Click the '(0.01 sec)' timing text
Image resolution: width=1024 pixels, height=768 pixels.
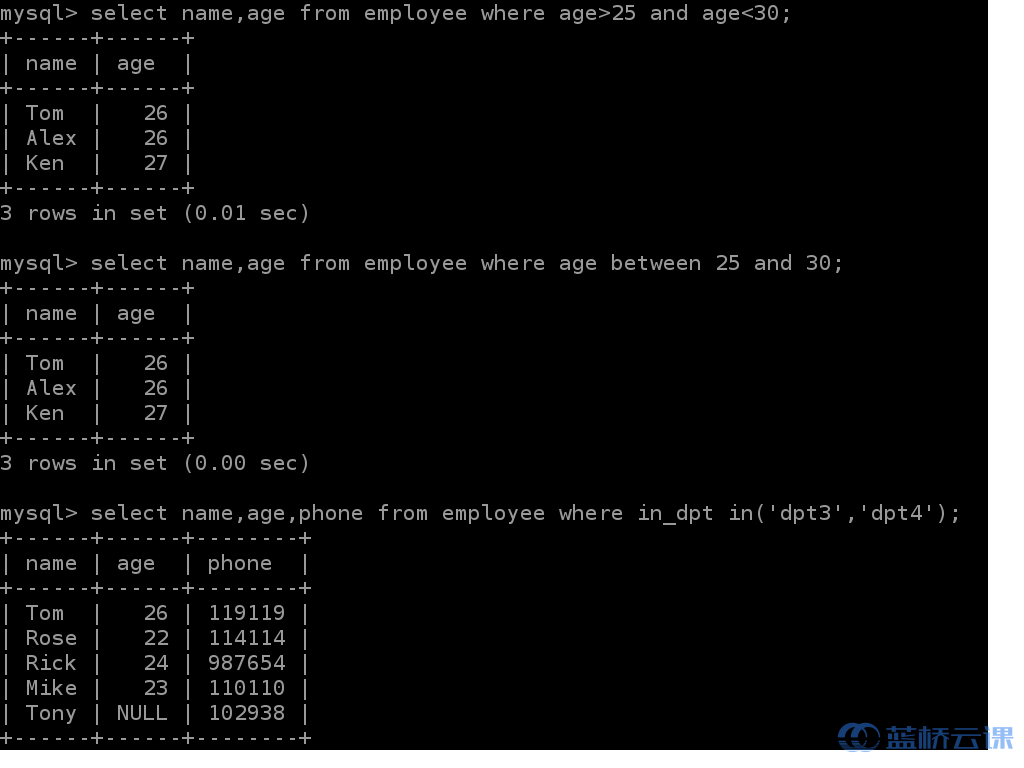click(246, 213)
